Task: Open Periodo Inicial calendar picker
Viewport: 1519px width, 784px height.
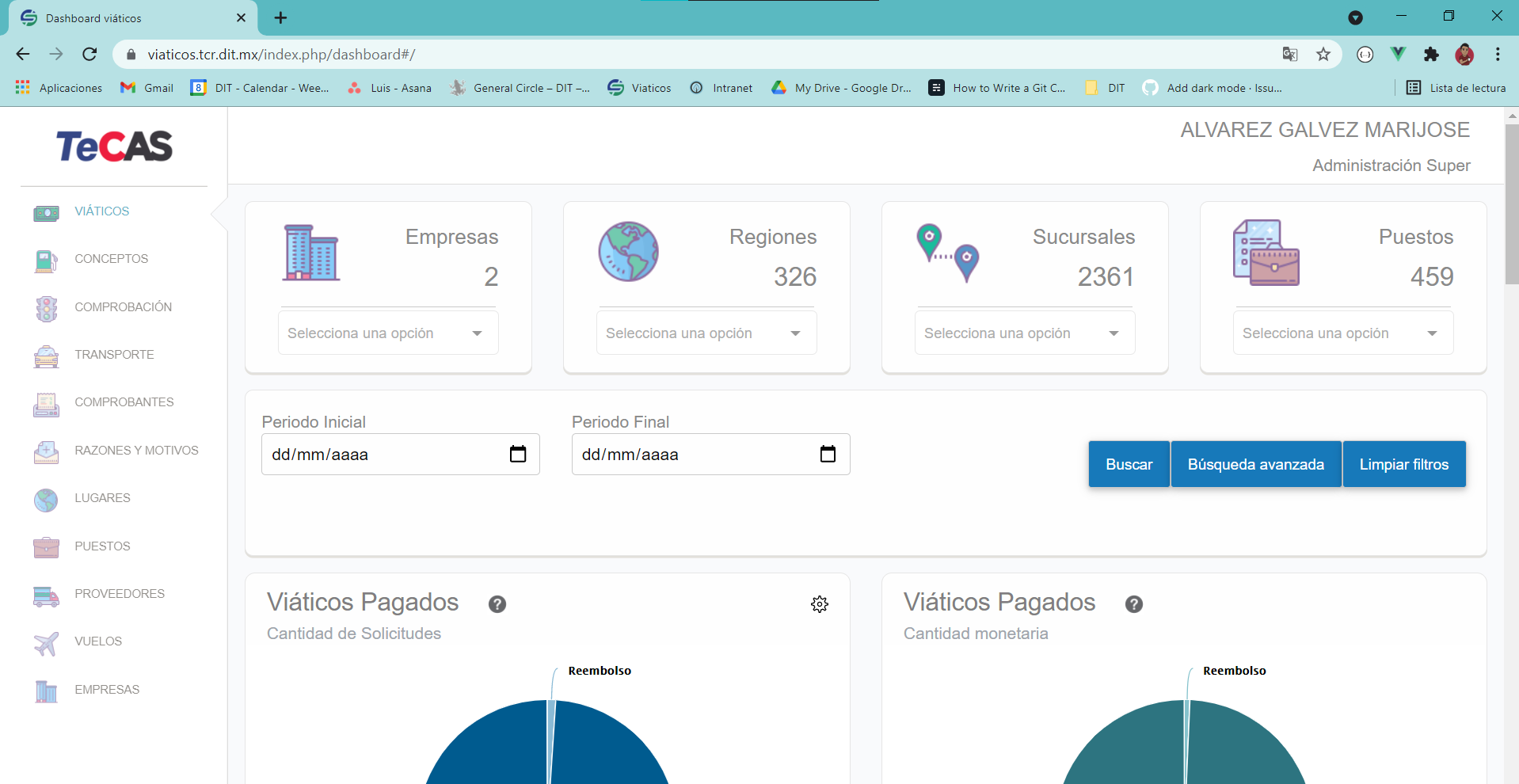Action: [518, 455]
